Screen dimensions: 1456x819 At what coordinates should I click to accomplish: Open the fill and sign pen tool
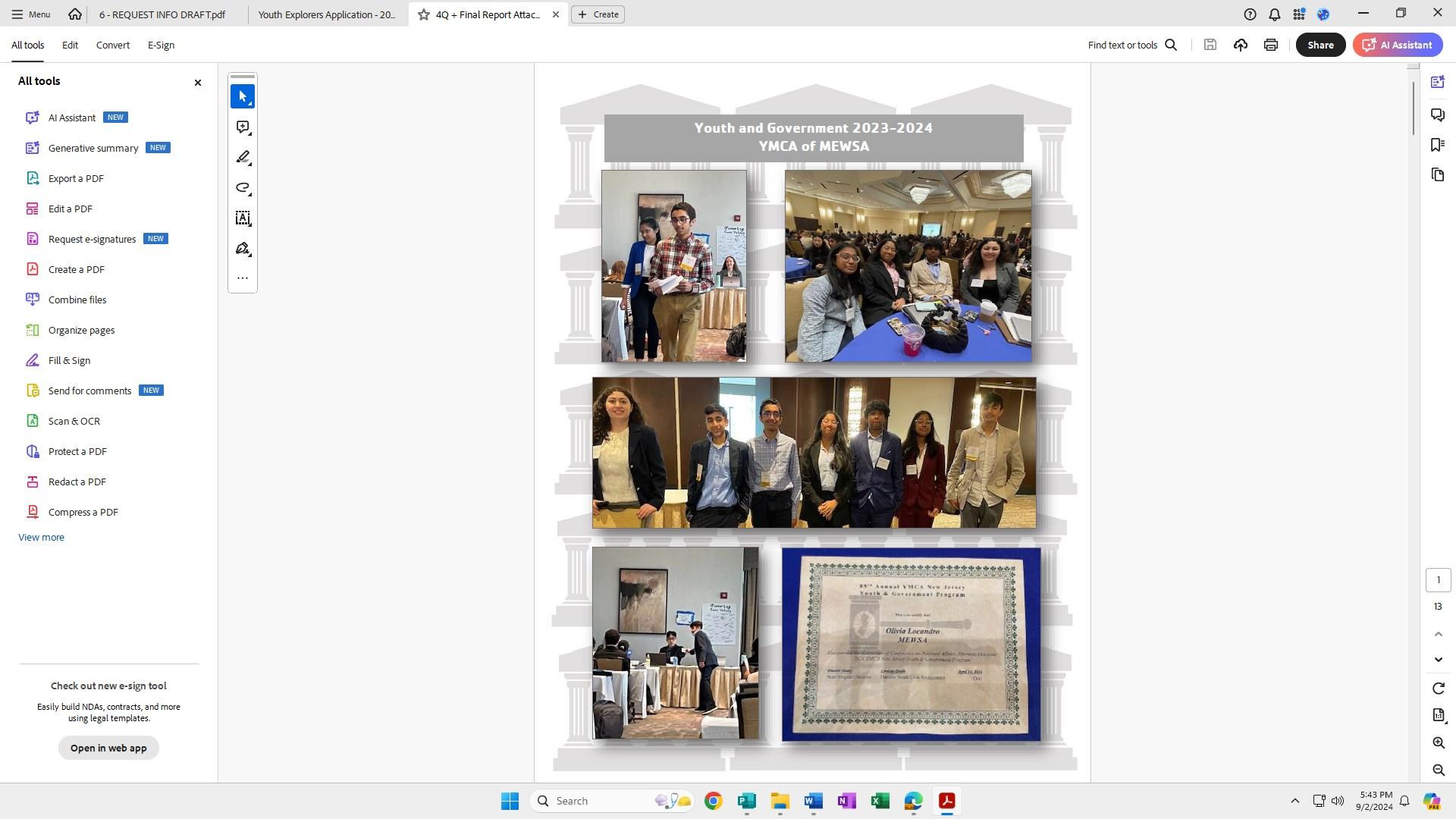pyautogui.click(x=243, y=249)
